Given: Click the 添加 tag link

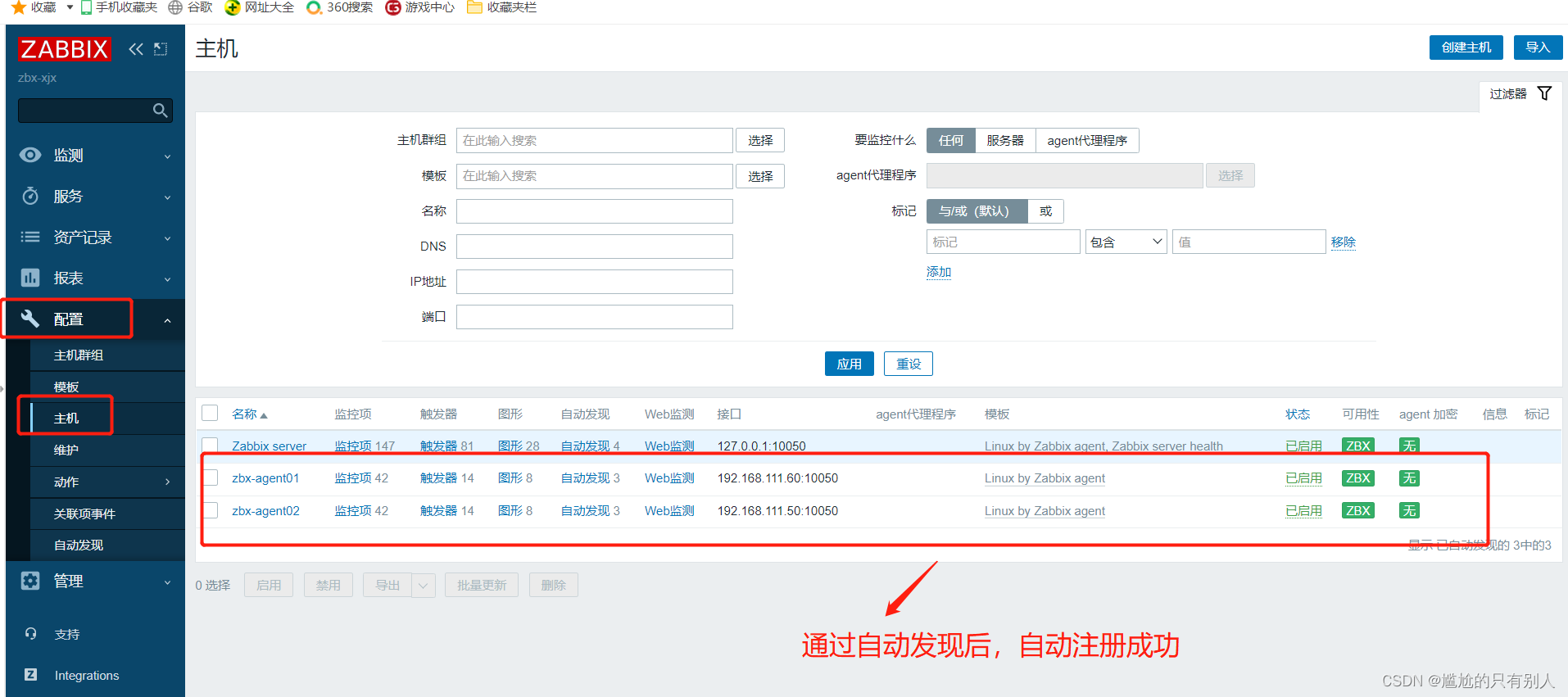Looking at the screenshot, I should [x=939, y=271].
